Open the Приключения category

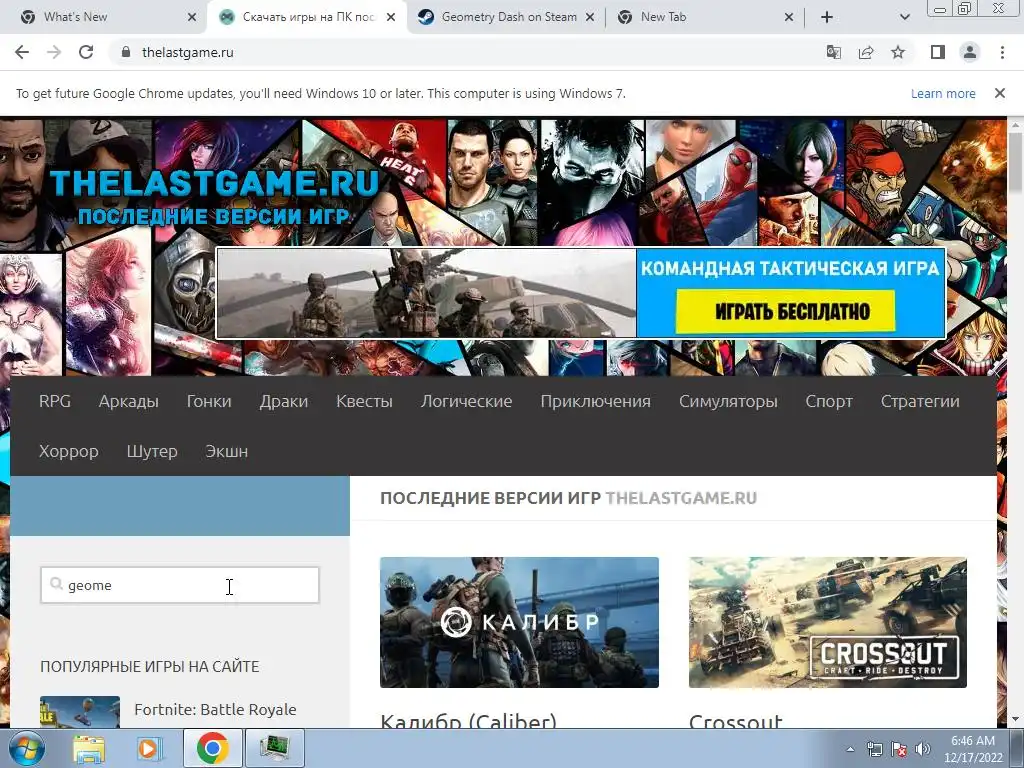point(596,401)
